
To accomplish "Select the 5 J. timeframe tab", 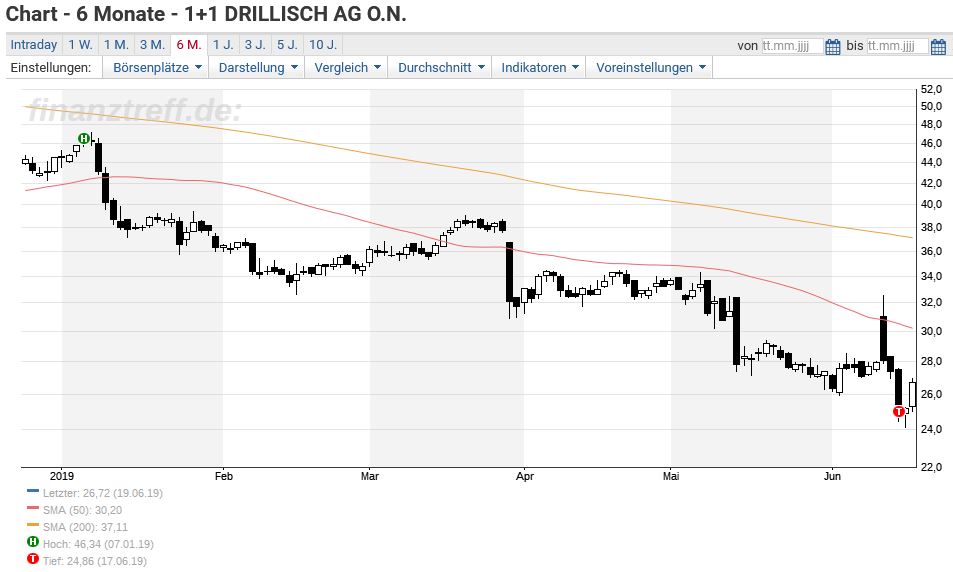I will 287,45.
